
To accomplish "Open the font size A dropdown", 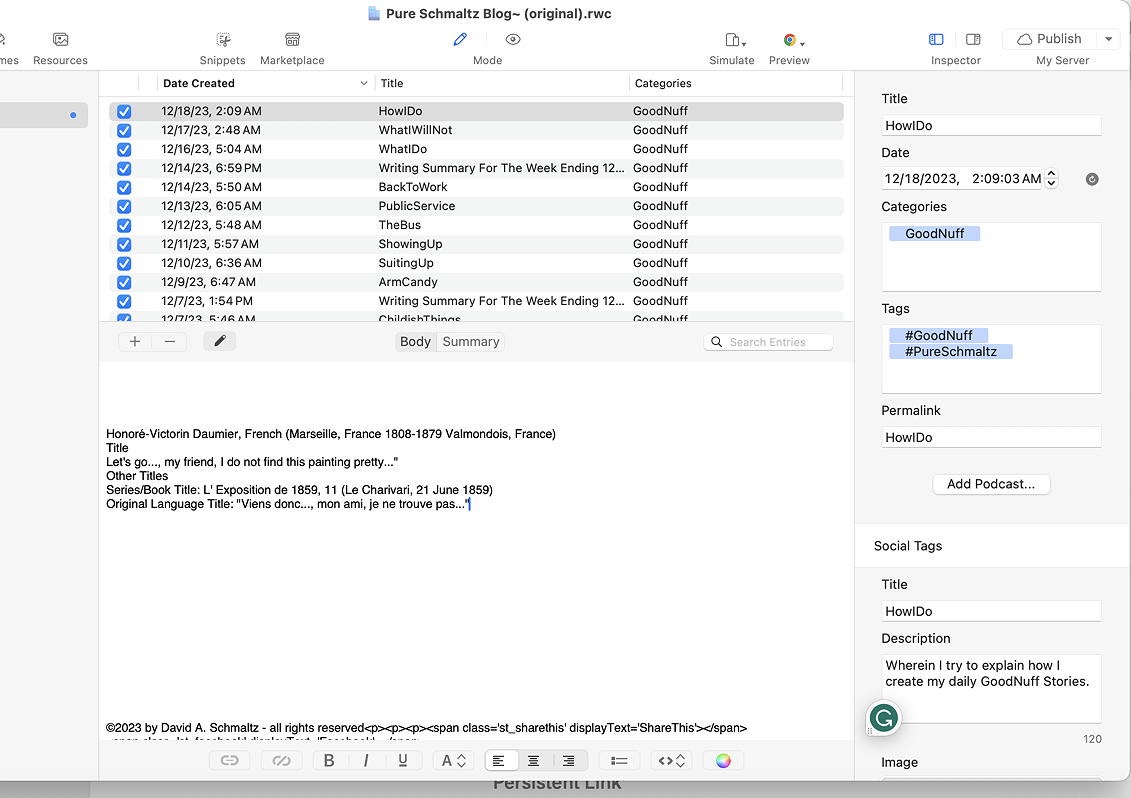I will click(454, 760).
